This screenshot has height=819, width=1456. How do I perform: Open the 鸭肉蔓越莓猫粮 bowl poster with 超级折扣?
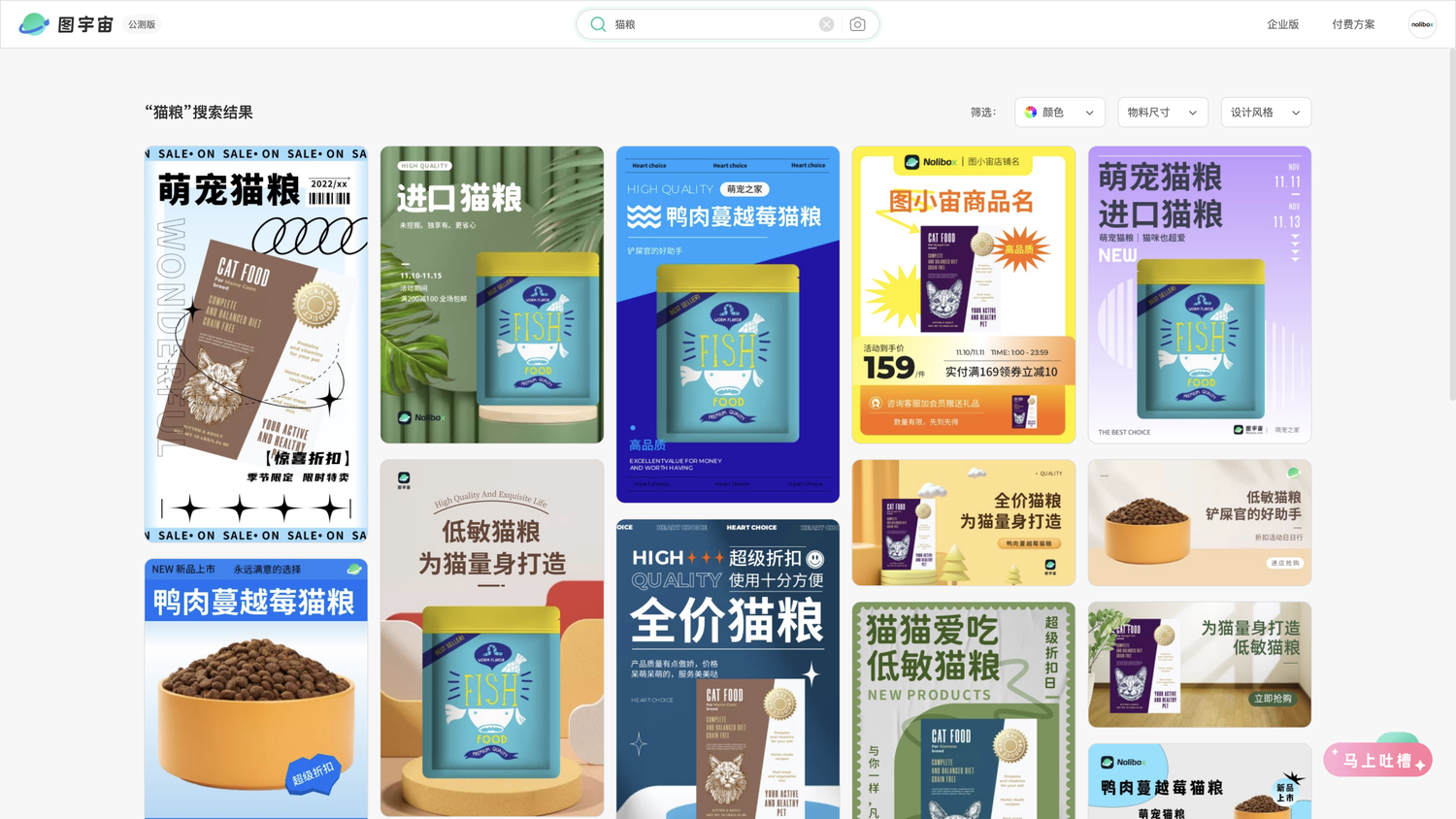click(256, 689)
